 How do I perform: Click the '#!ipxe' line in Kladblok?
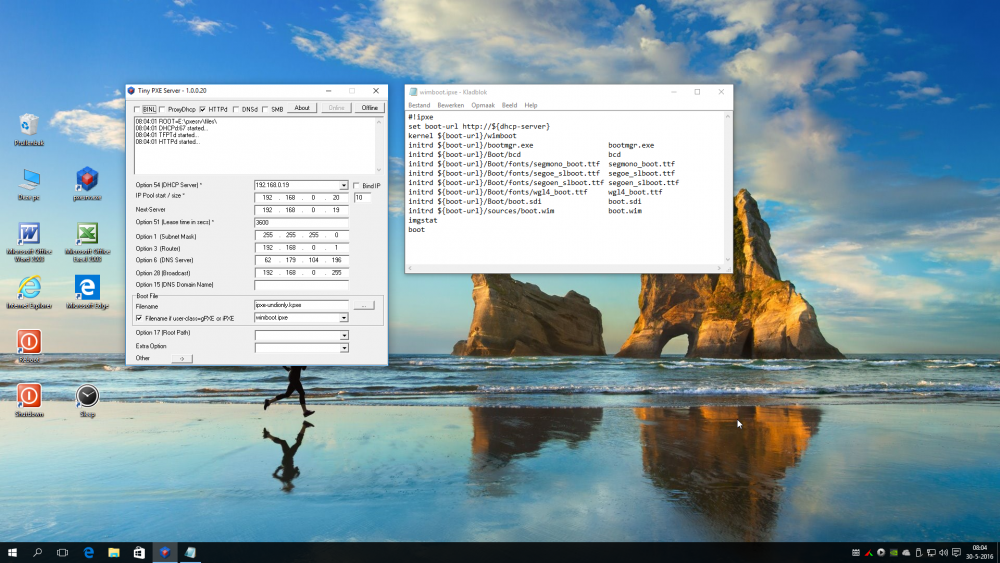coord(420,117)
